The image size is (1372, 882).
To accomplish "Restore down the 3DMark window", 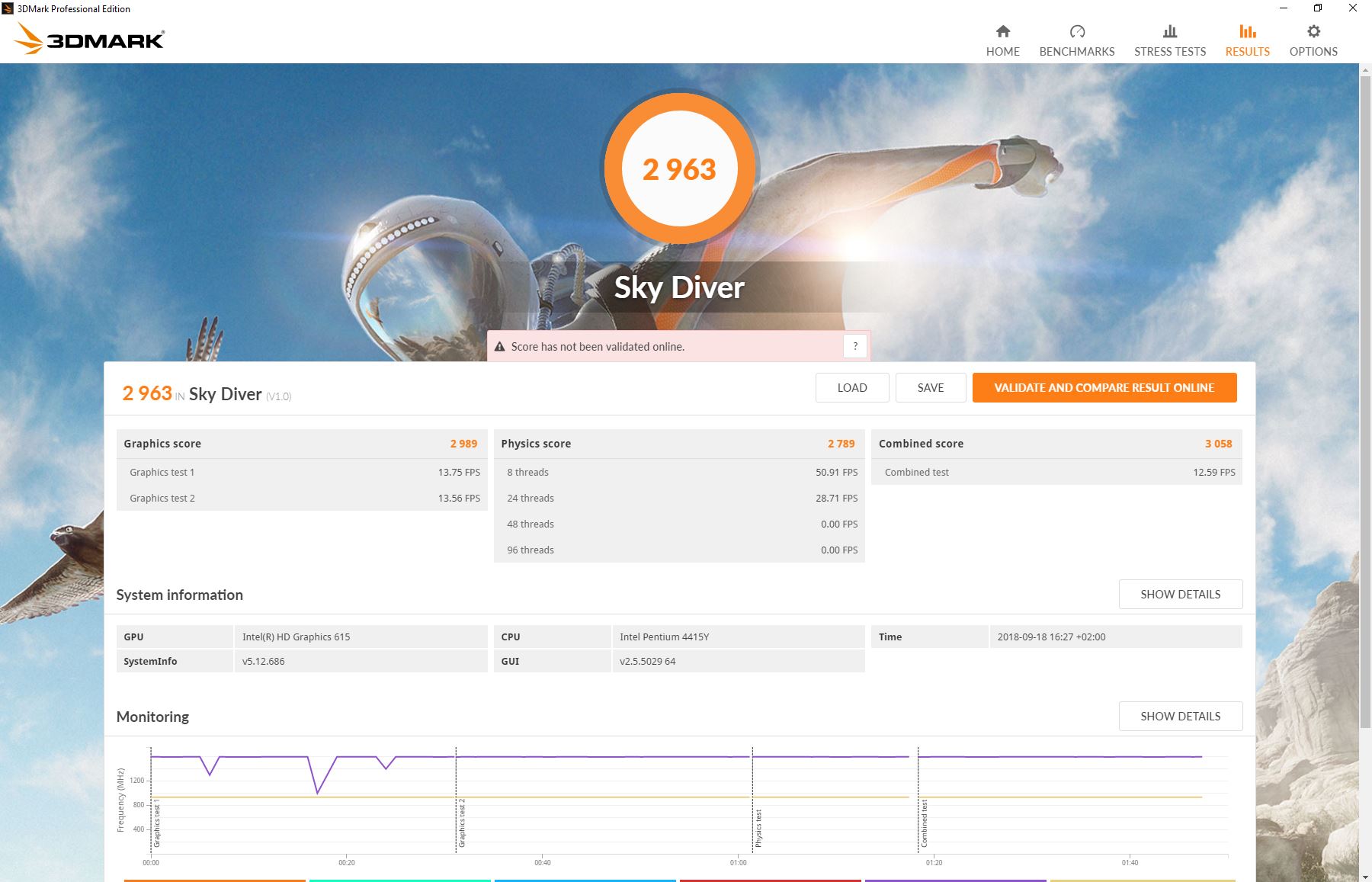I will (x=1317, y=8).
